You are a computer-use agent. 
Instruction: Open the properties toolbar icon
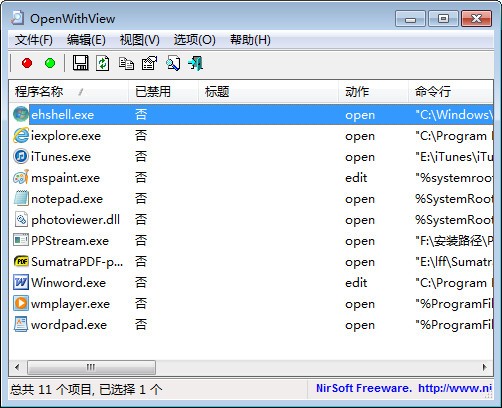point(149,63)
